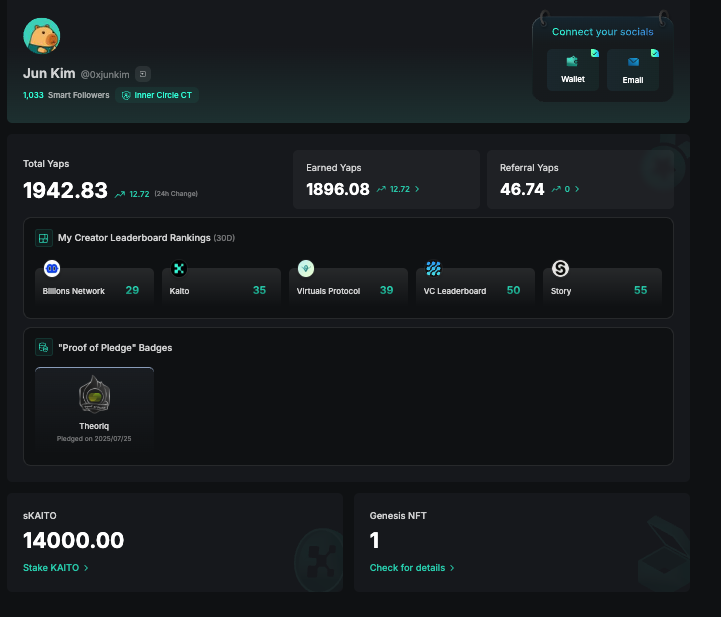Click the Billions Network logo icon
The width and height of the screenshot is (721, 617).
click(x=52, y=269)
